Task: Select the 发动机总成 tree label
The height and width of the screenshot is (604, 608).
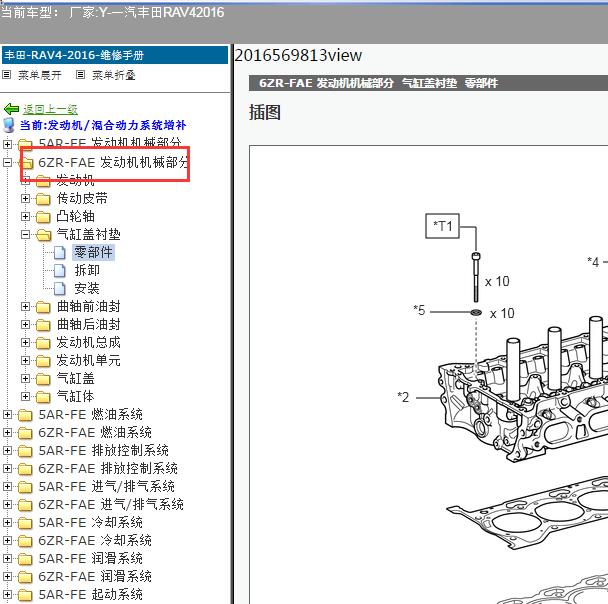Action: click(88, 343)
